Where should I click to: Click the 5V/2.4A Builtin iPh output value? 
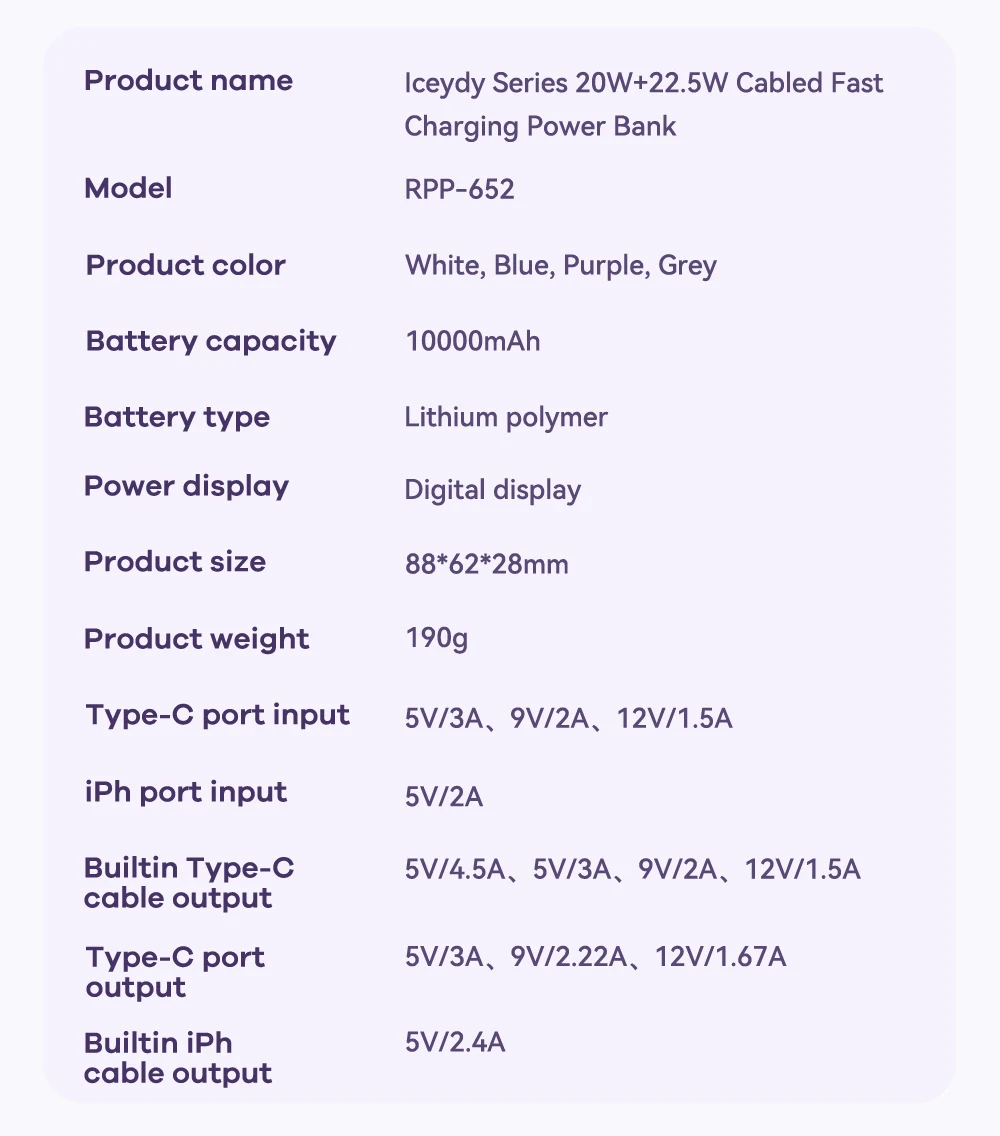tap(455, 1042)
